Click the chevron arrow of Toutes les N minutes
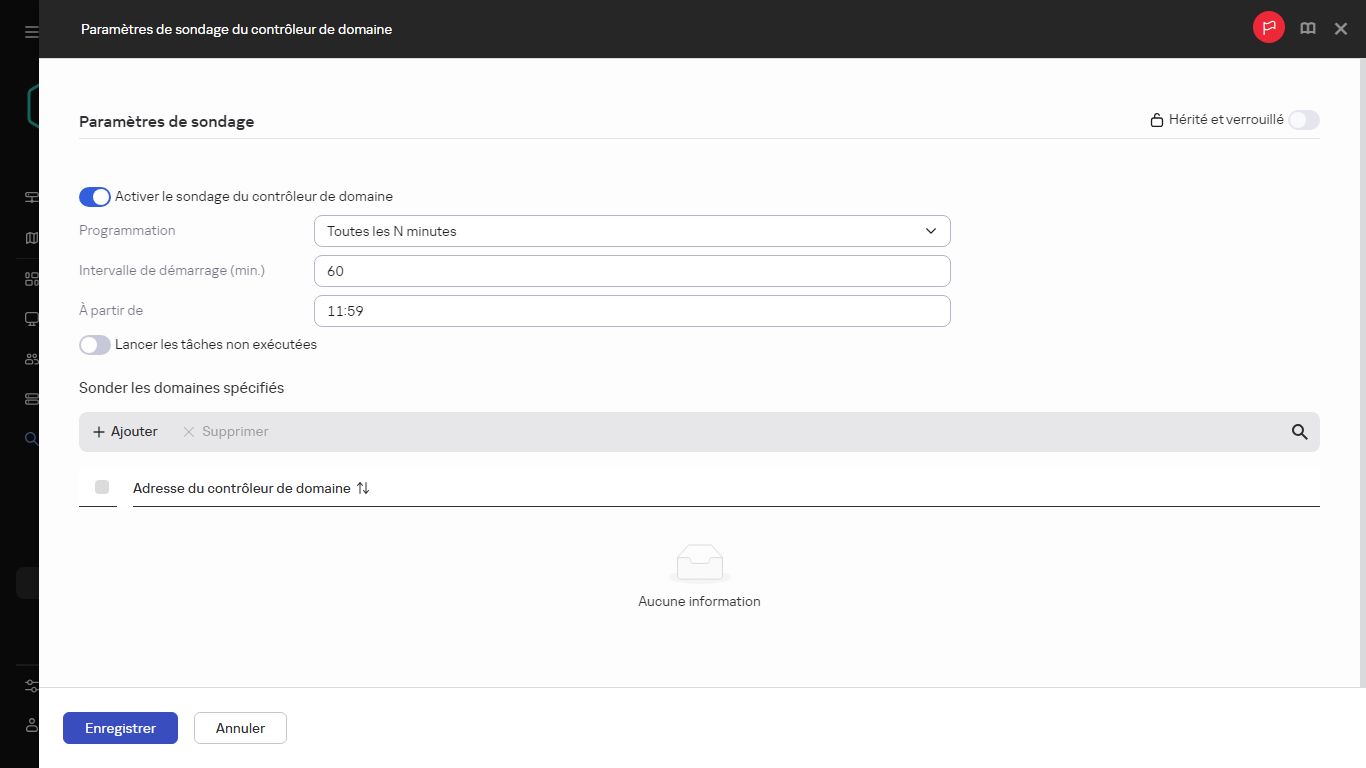Screen dimensions: 1366x768 (x=931, y=231)
